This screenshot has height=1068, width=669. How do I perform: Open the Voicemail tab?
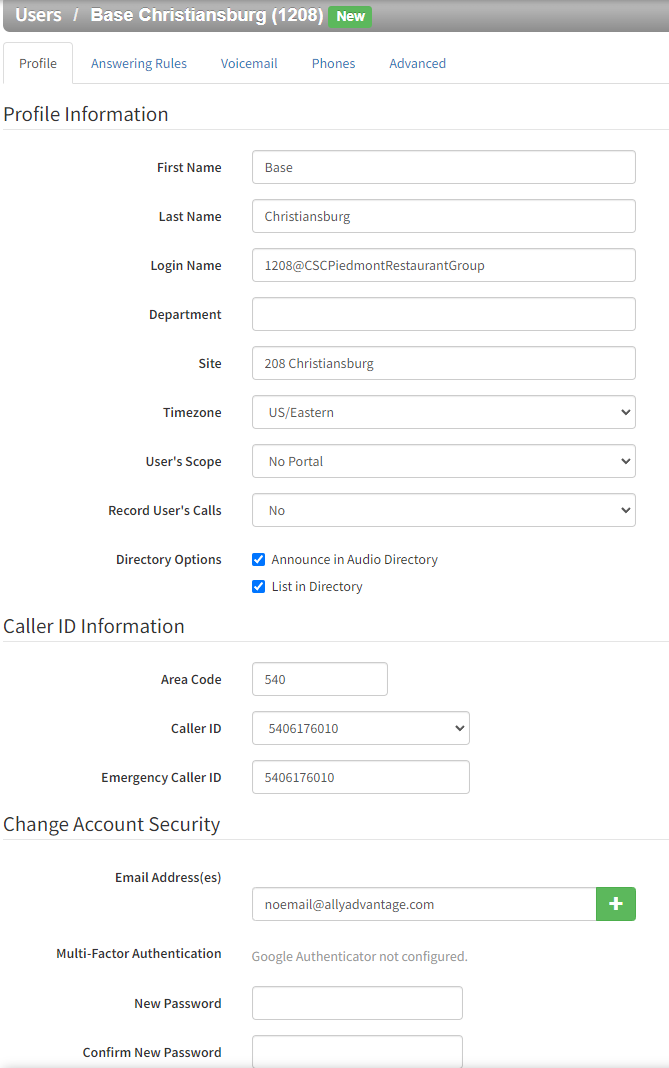coord(248,63)
